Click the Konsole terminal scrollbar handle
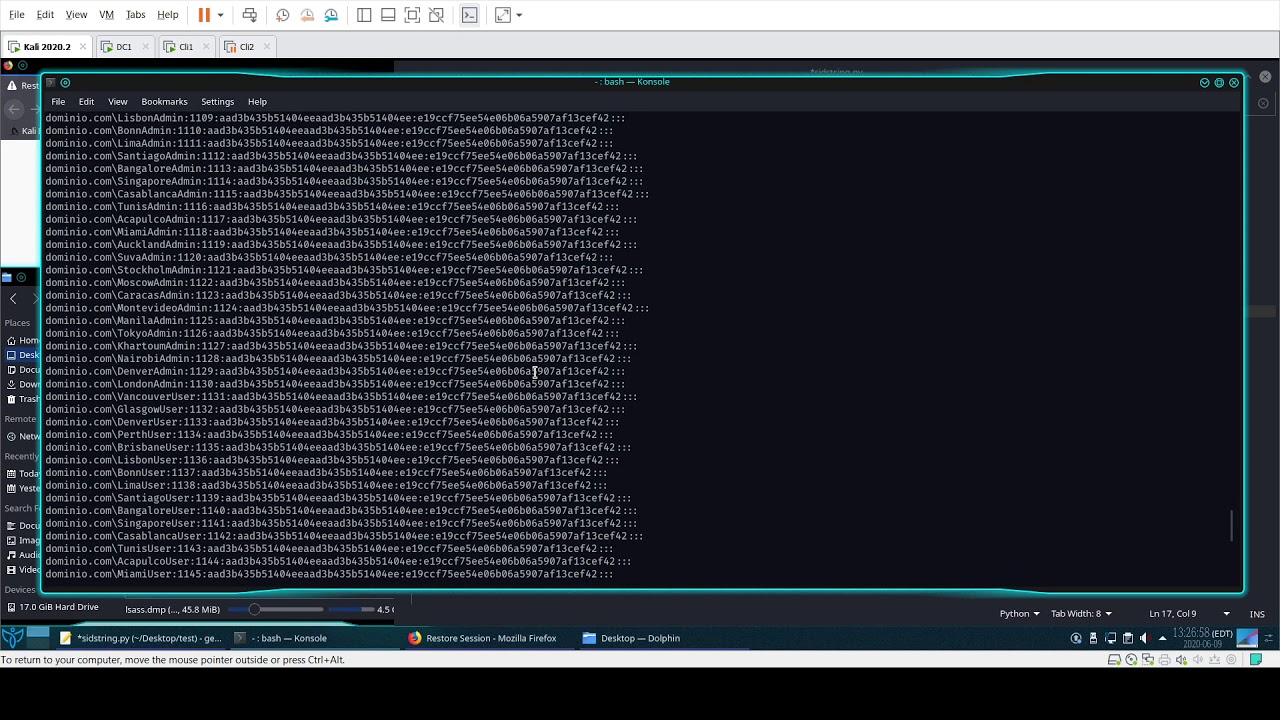Viewport: 1280px width, 720px height. coord(1232,526)
